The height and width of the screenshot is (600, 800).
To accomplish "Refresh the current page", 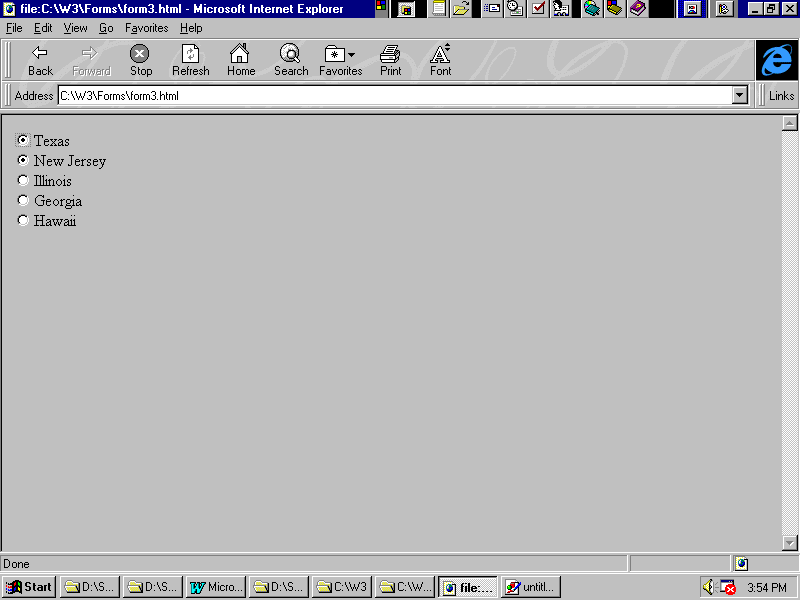I will 190,59.
